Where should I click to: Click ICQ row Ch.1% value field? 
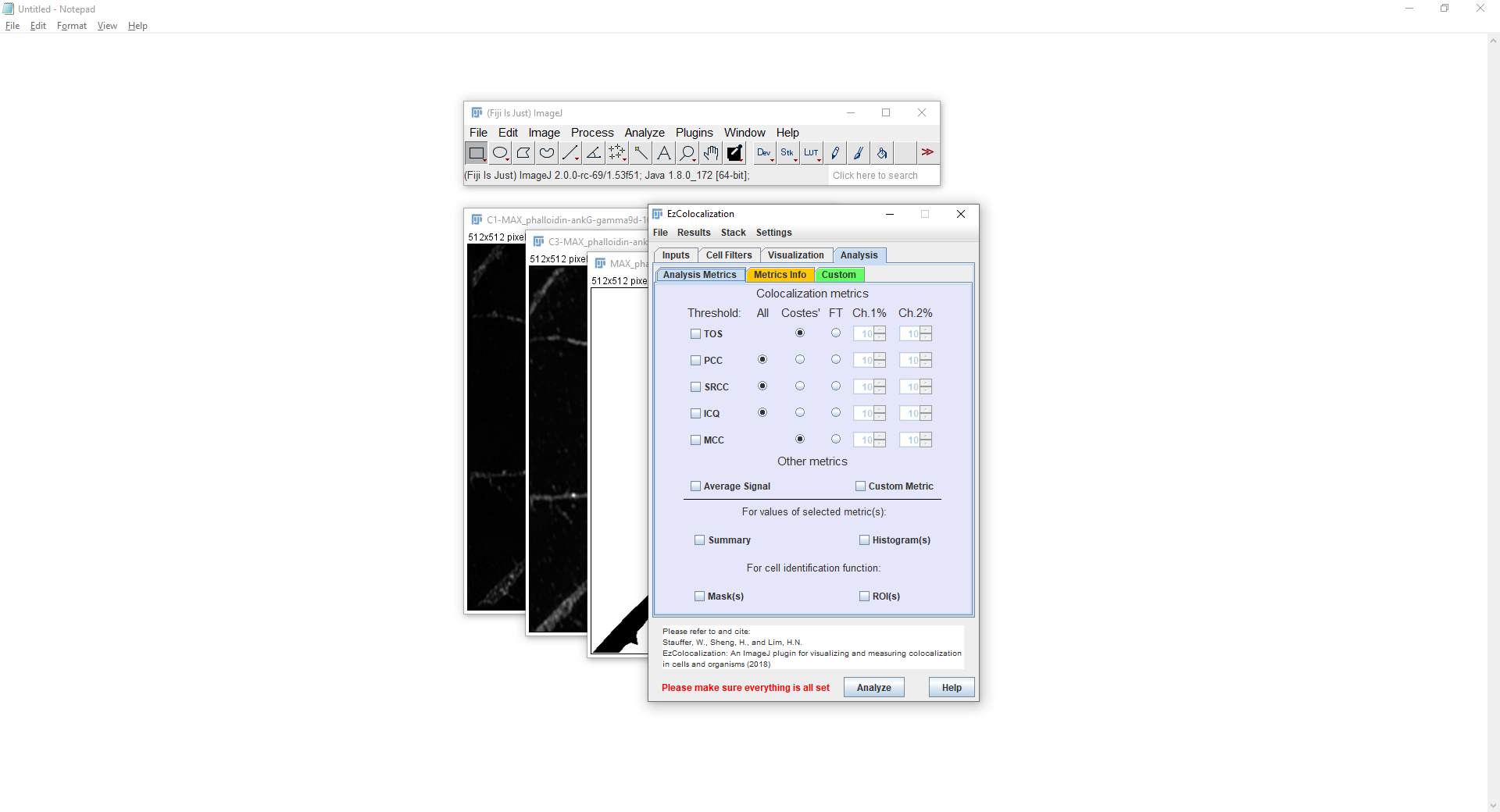coord(864,414)
